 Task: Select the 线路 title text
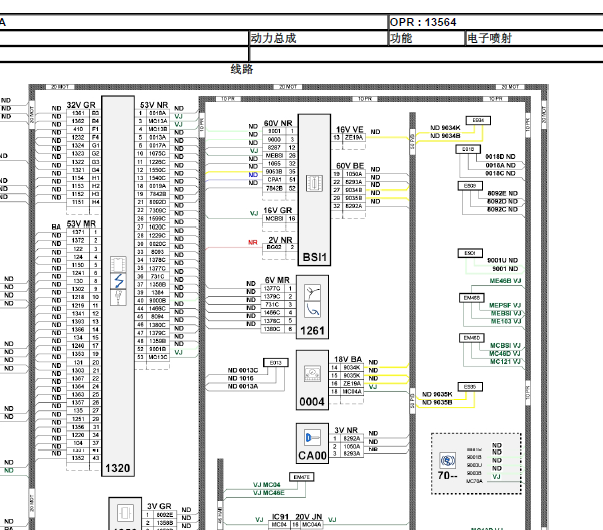point(242,69)
